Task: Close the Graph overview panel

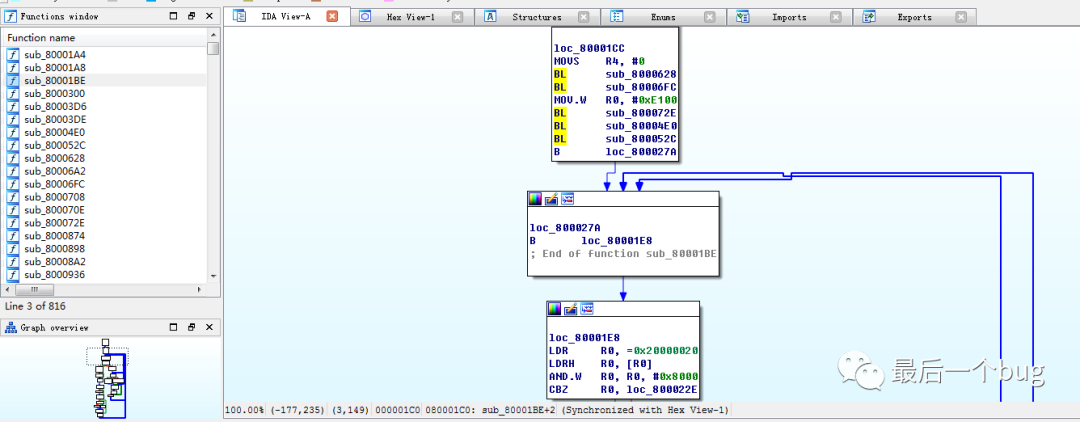Action: 209,328
